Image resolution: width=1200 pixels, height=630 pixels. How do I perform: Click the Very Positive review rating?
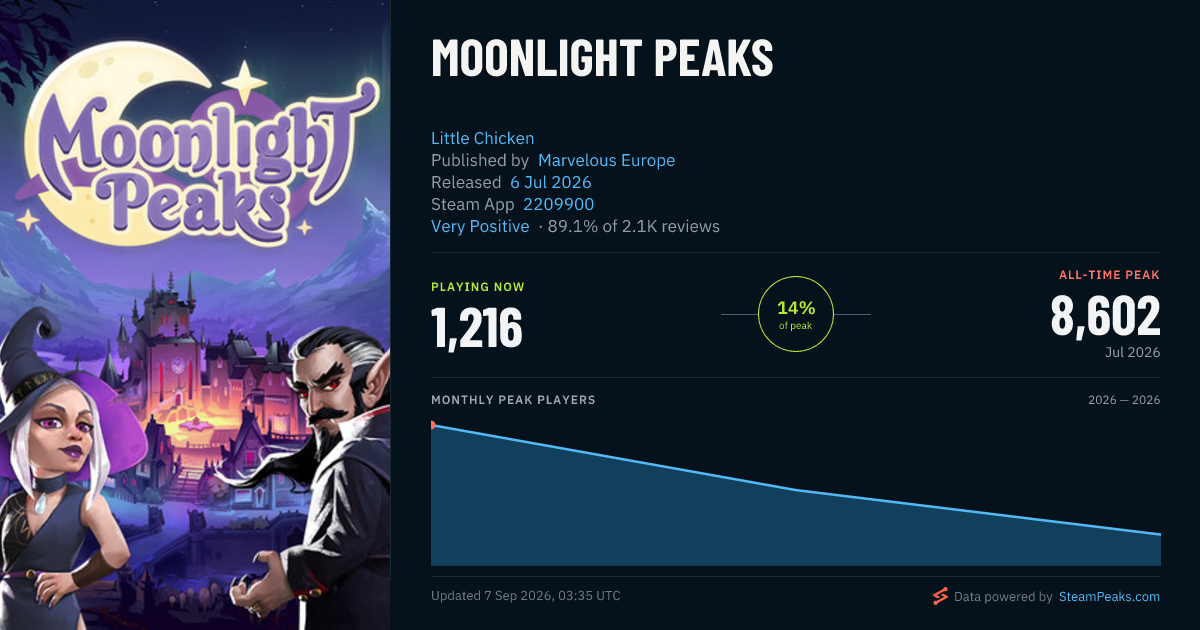480,226
